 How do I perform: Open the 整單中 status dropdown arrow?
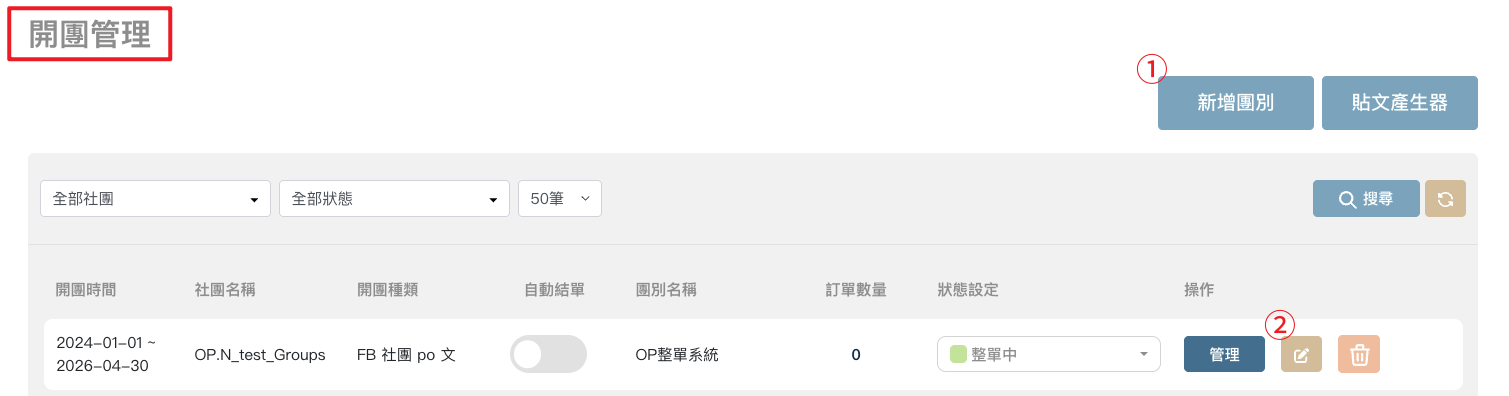click(1143, 354)
